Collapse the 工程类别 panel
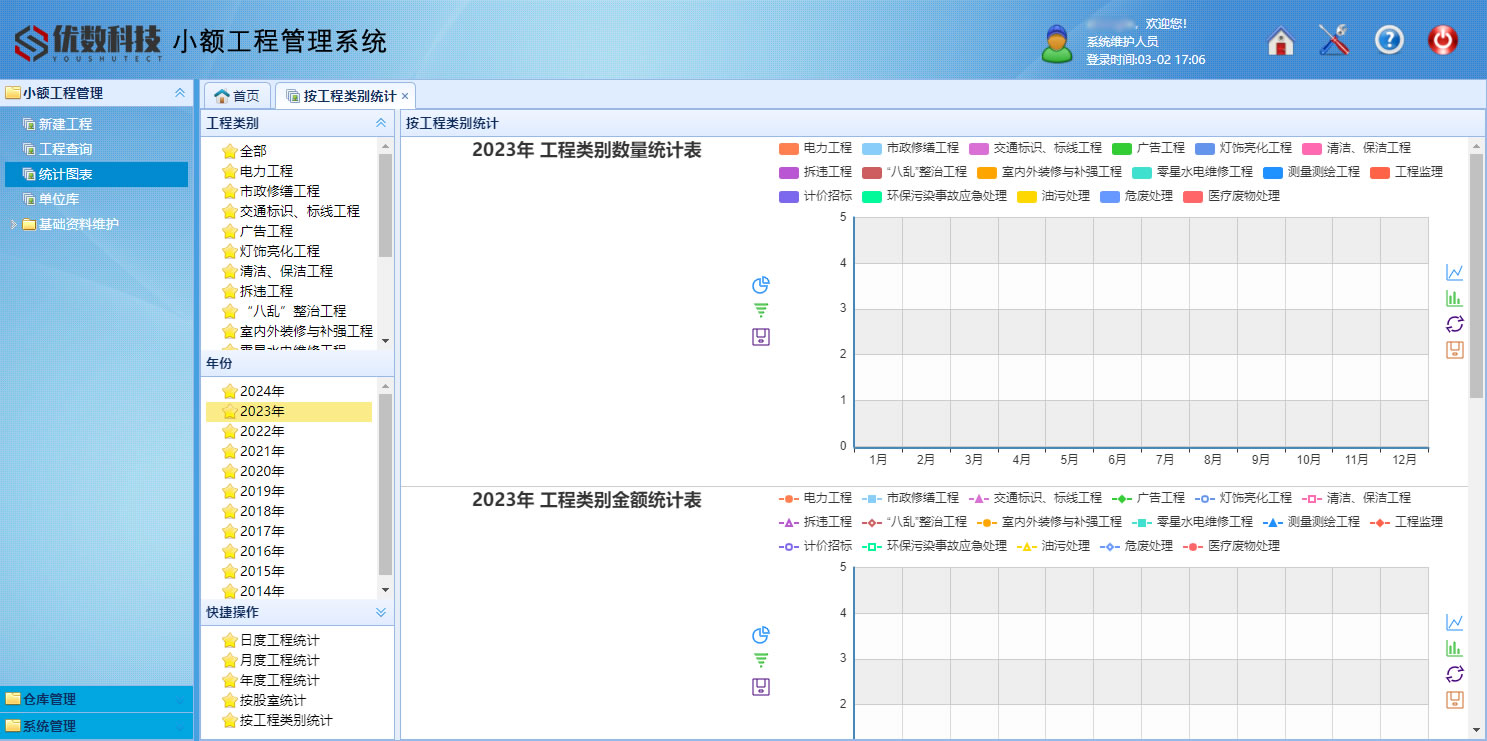1487x741 pixels. pos(381,123)
